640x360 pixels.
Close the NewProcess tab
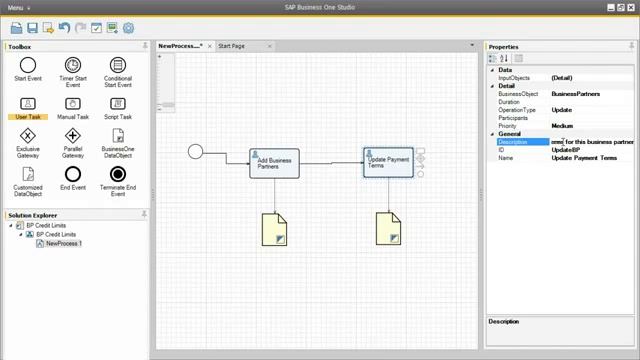coord(210,47)
